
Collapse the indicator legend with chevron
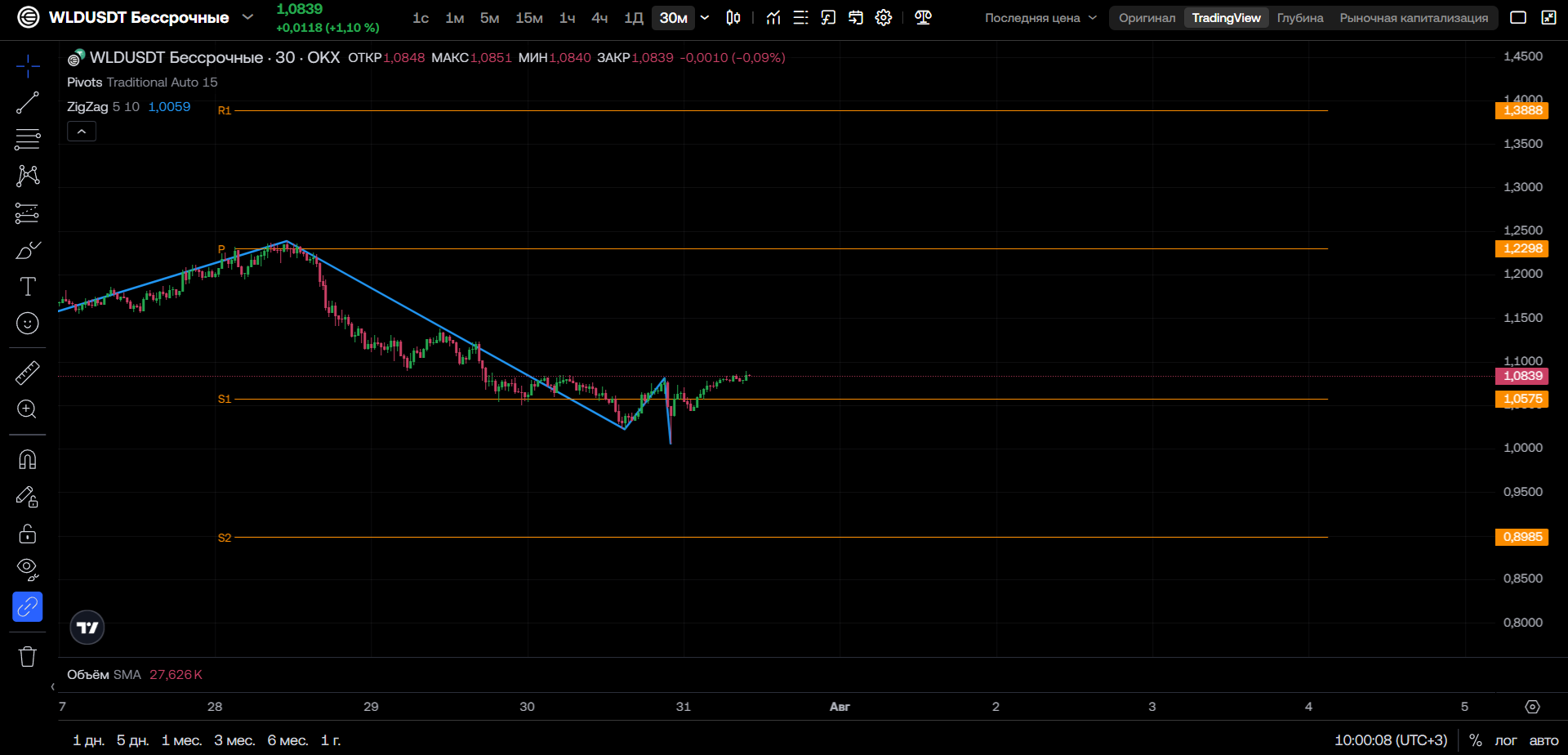click(82, 132)
